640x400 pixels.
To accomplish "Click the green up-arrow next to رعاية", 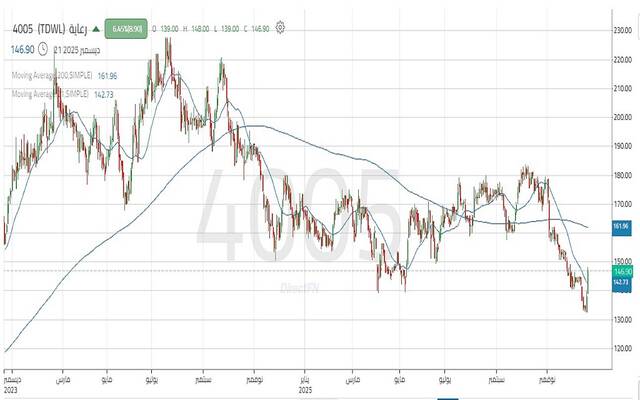I will [97, 28].
